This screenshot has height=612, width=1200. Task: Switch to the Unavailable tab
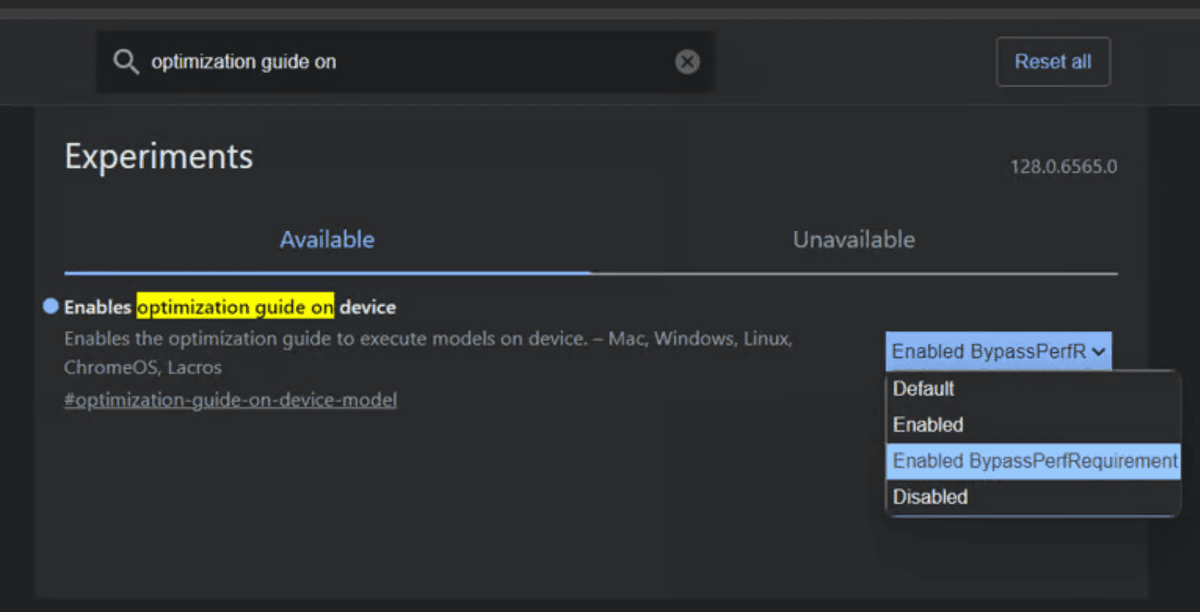[854, 240]
